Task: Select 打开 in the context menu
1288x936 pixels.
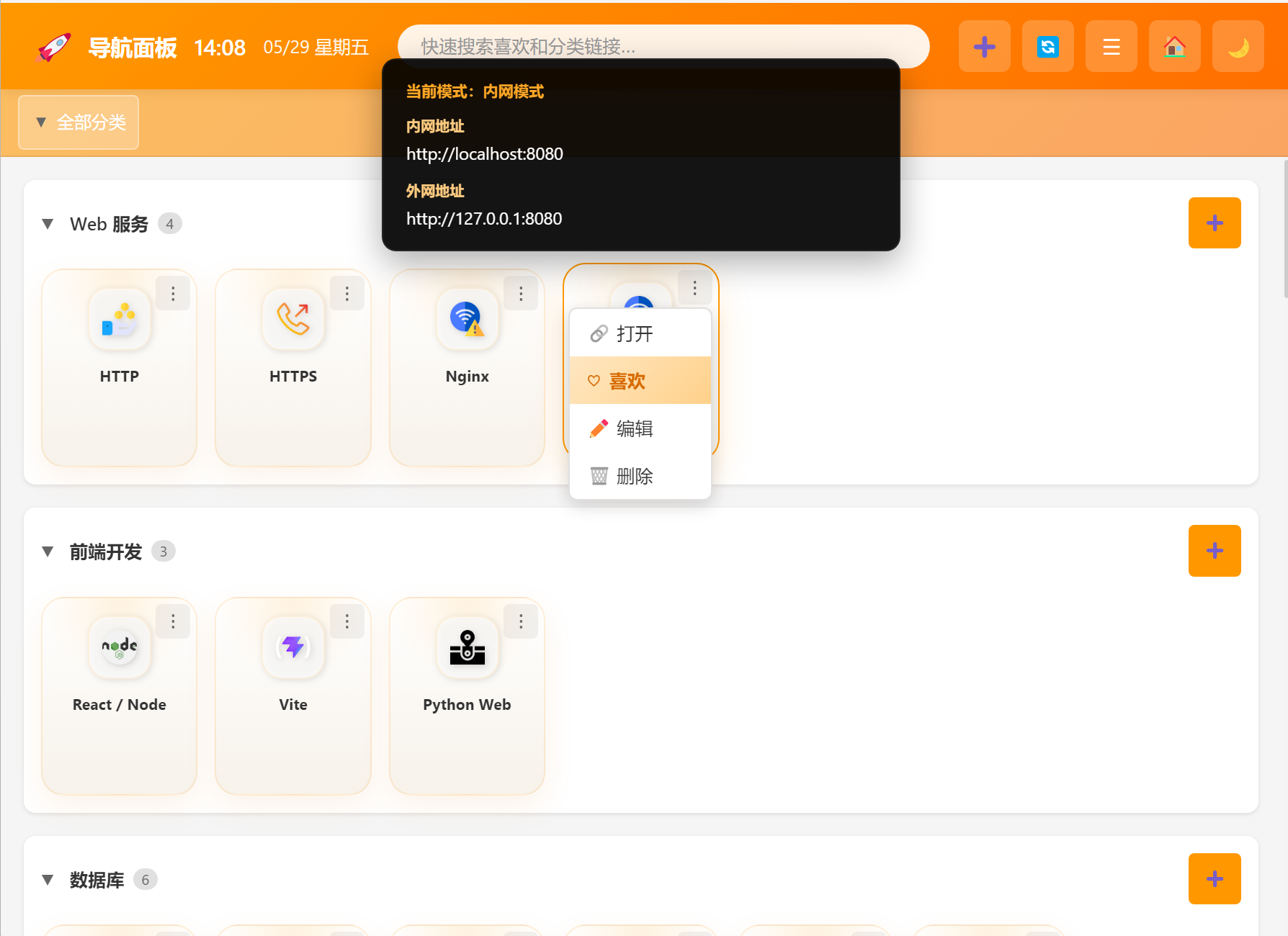Action: [x=640, y=333]
